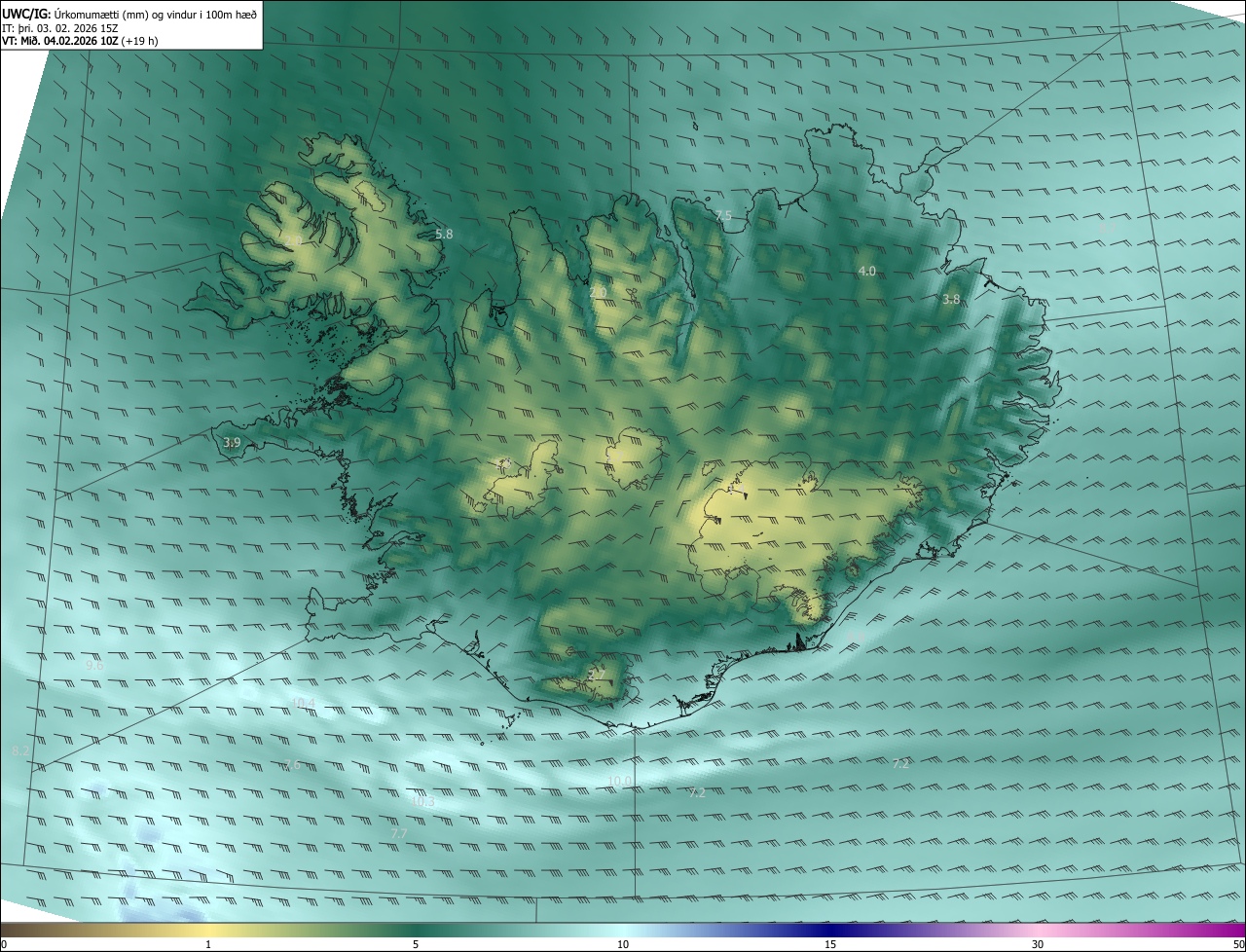Click the colorbar tick label 5

[x=416, y=945]
